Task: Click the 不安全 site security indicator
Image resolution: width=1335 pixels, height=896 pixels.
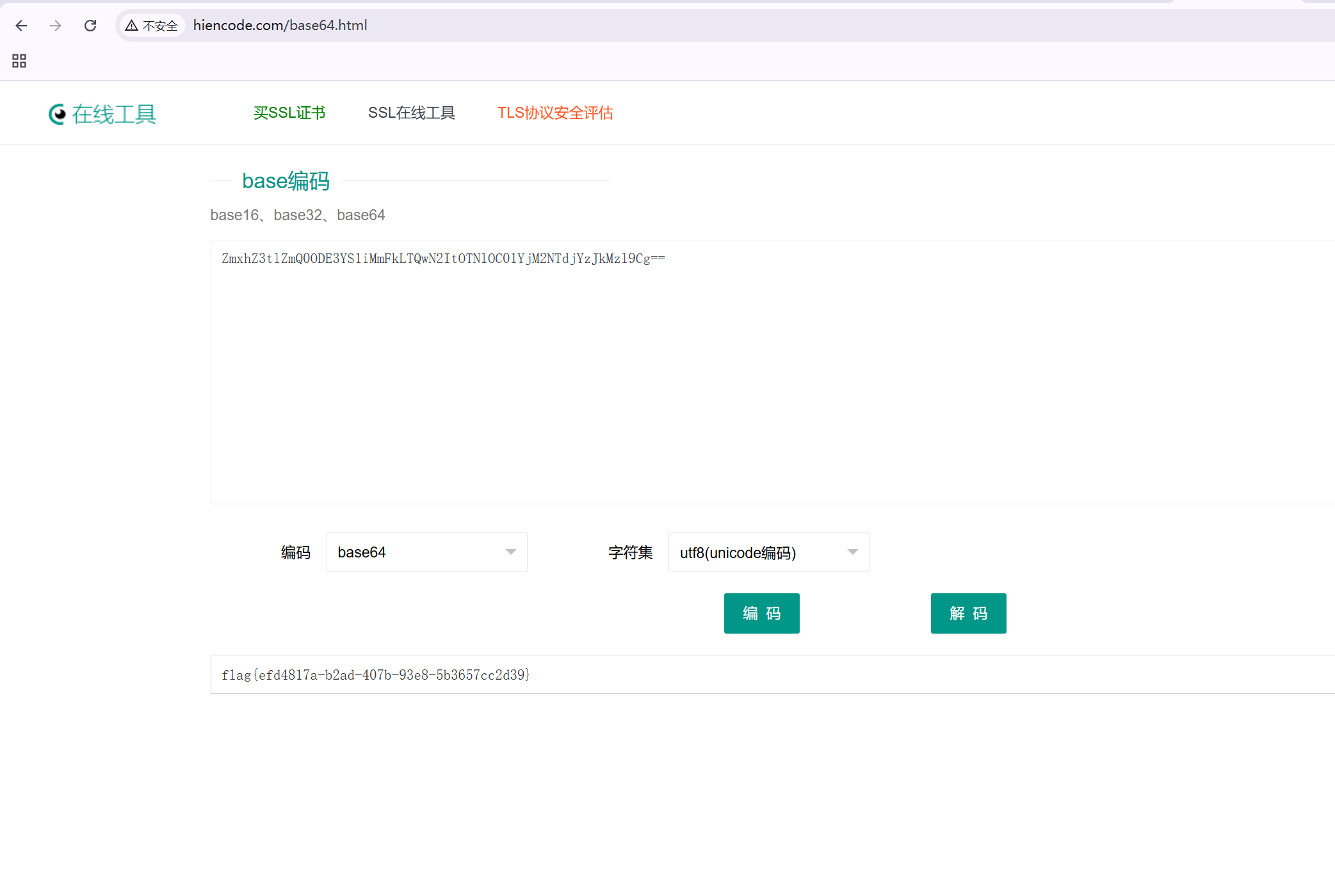Action: coord(152,26)
